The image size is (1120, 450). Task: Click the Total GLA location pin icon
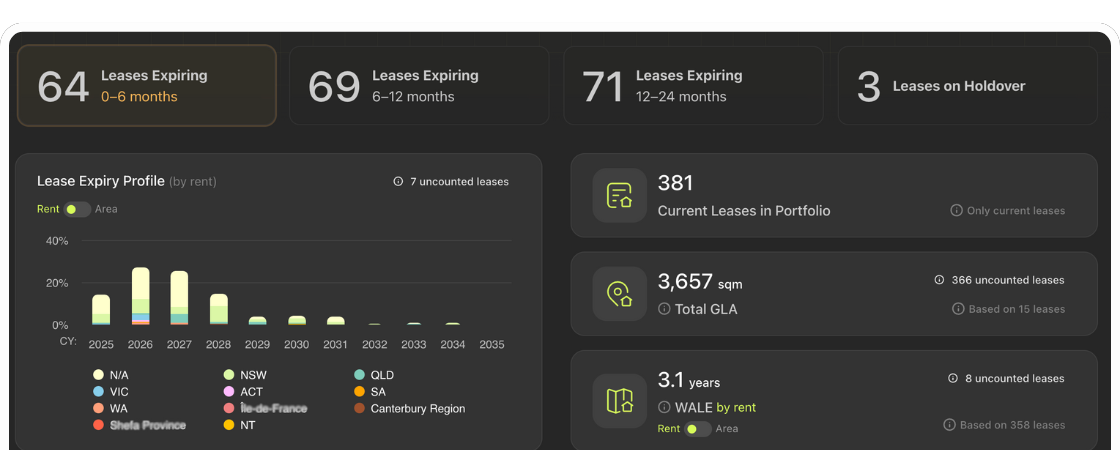[x=619, y=294]
